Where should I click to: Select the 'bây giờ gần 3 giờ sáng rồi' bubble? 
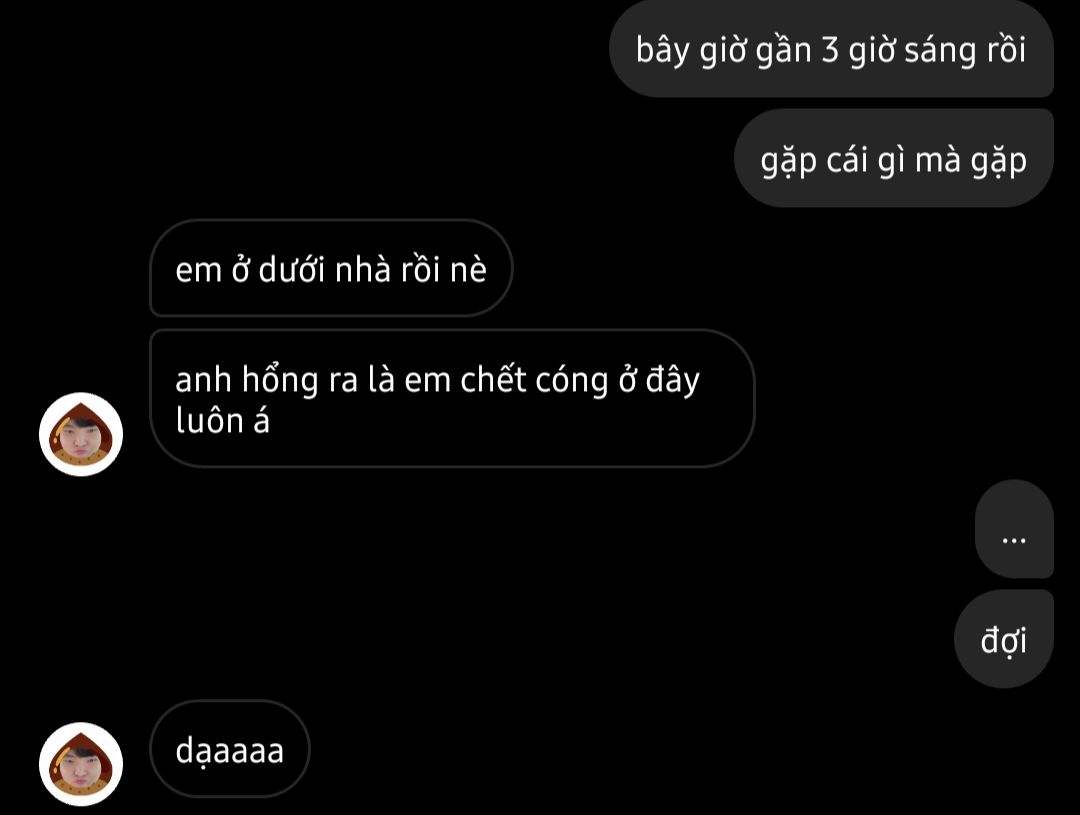(831, 50)
